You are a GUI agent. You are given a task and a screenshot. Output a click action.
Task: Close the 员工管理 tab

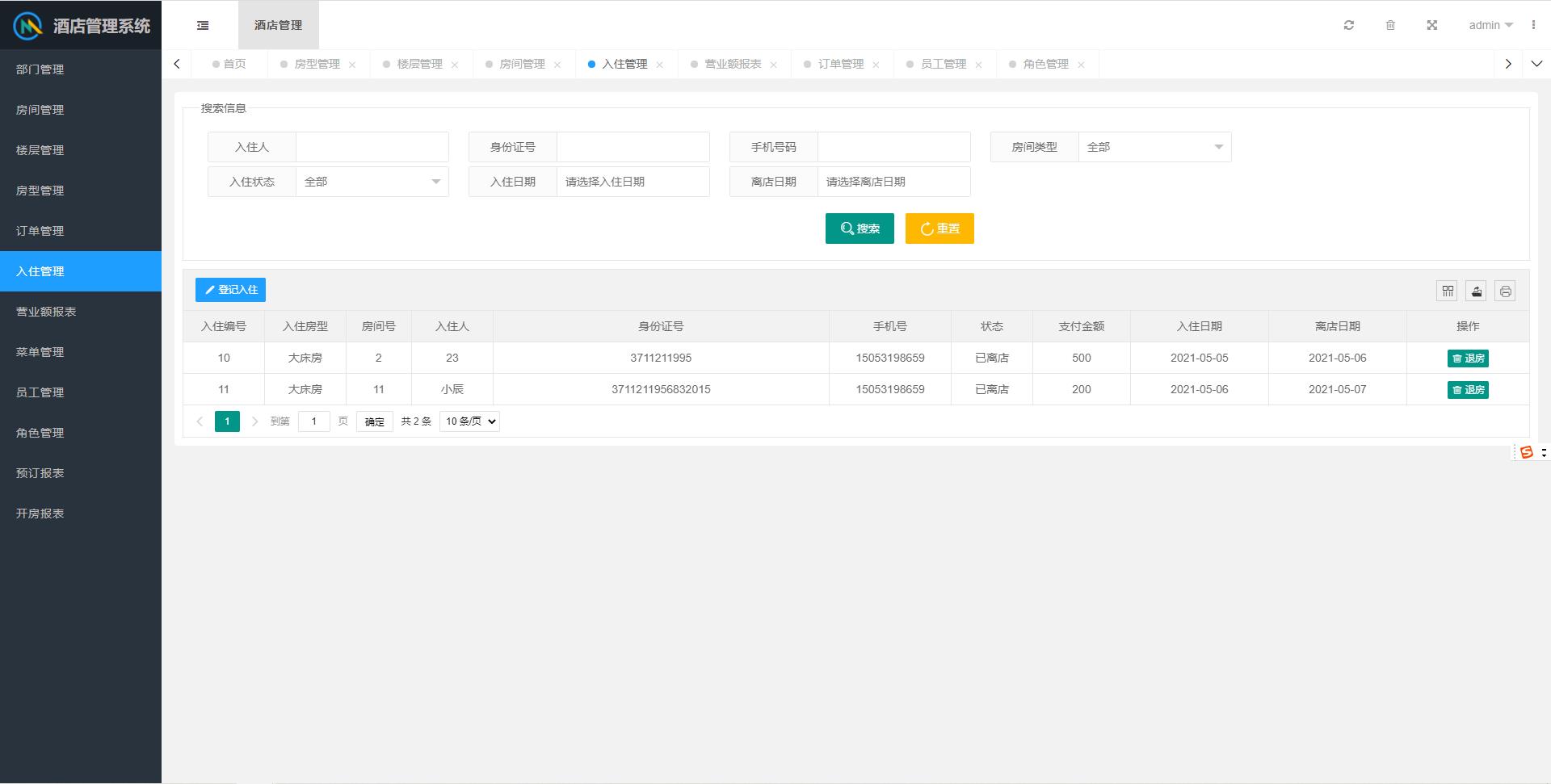pos(979,65)
